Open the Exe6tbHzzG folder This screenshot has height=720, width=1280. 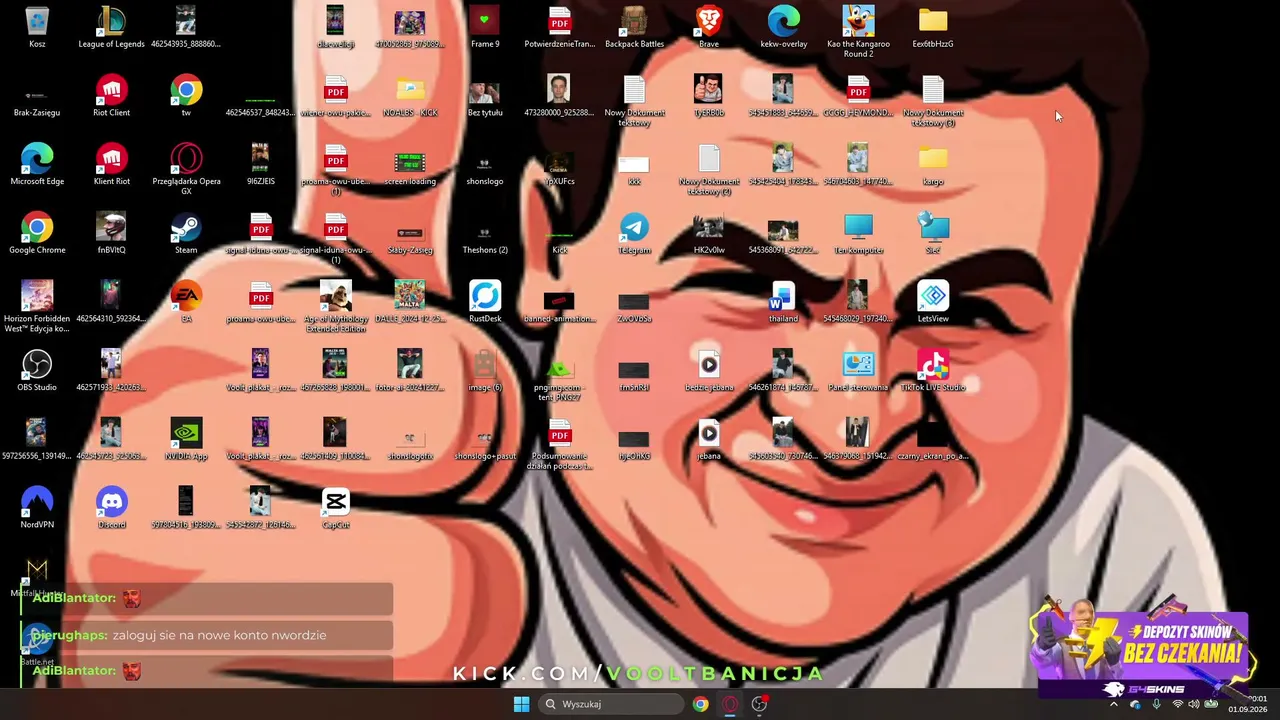[x=933, y=28]
